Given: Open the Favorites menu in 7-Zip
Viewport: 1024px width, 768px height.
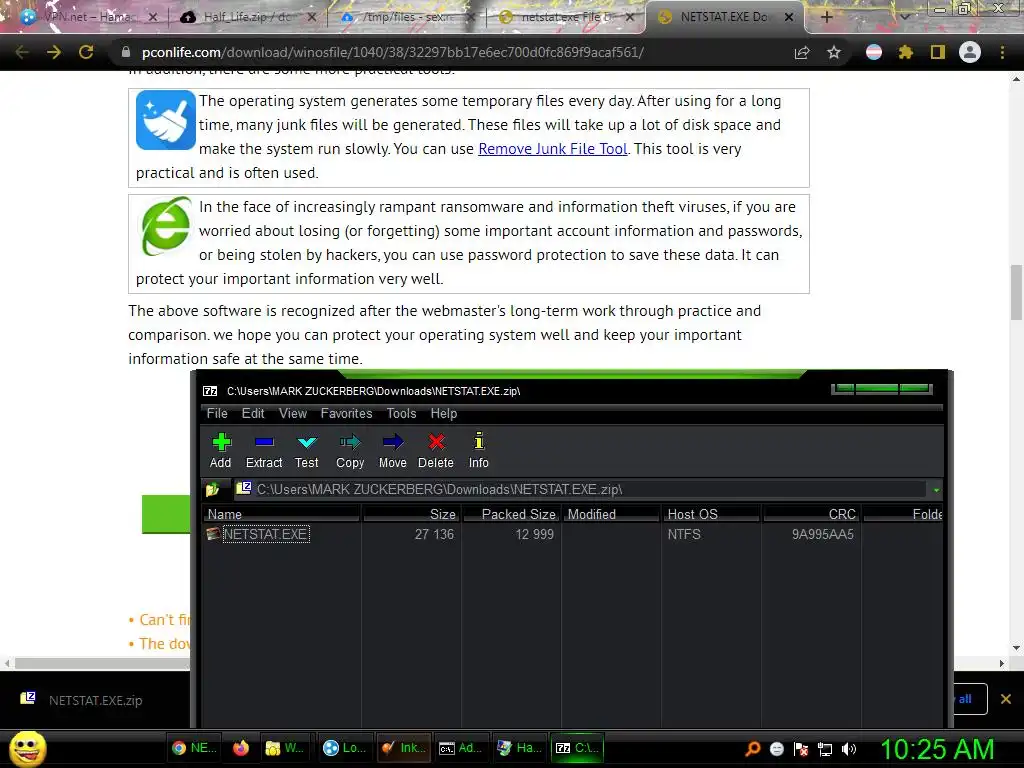Looking at the screenshot, I should pos(346,413).
